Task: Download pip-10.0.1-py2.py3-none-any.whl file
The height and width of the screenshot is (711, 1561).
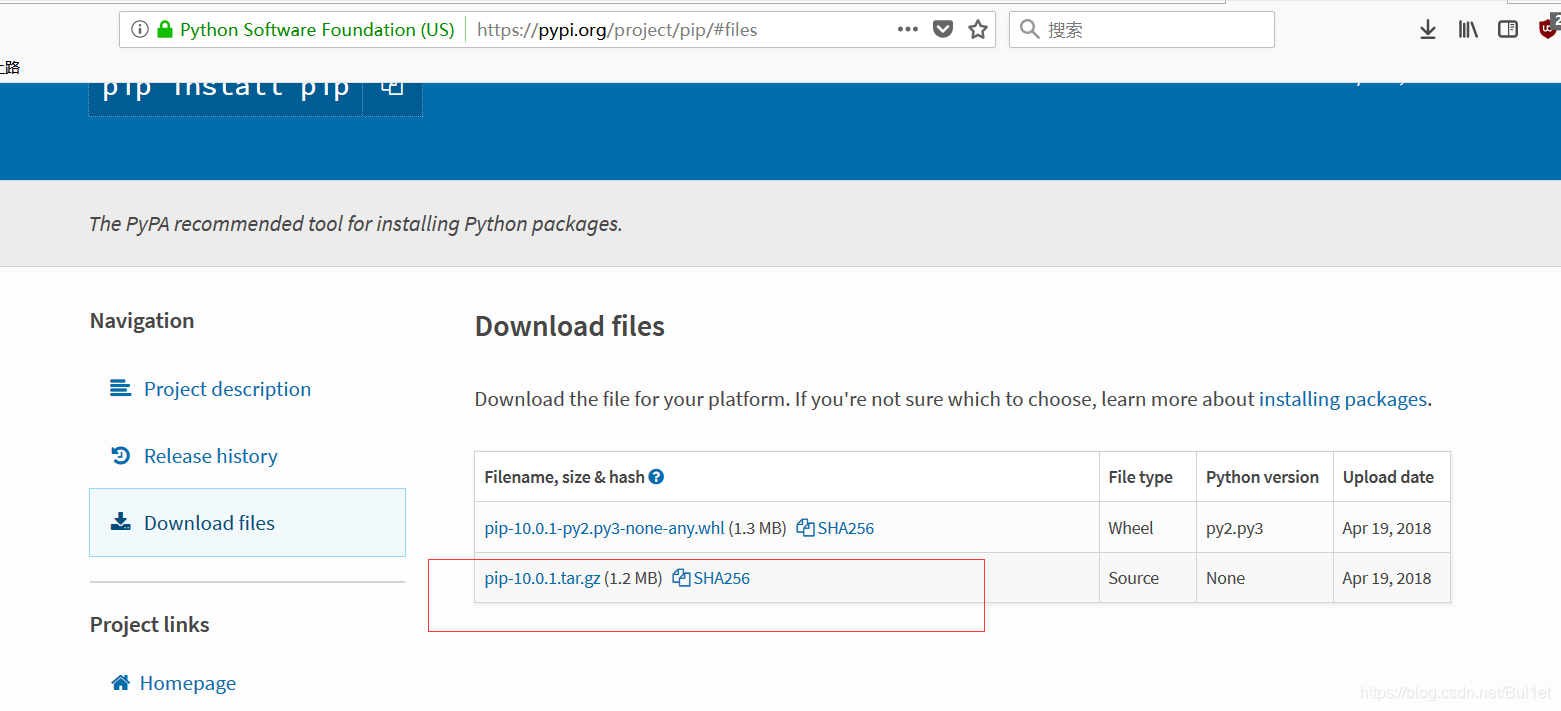Action: tap(604, 528)
